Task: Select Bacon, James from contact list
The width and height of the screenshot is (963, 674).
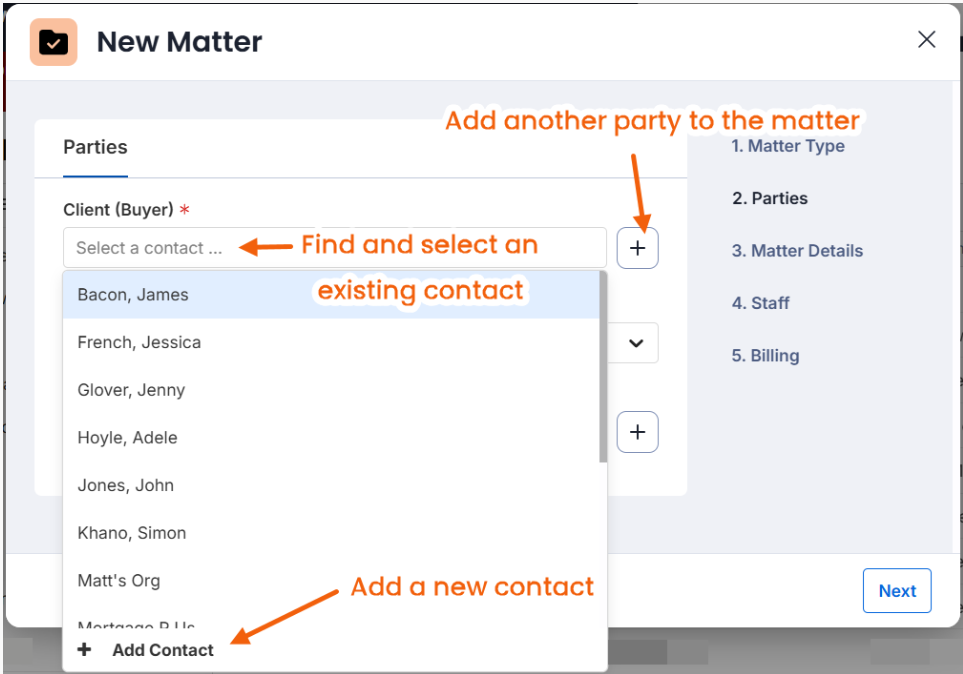Action: pos(331,295)
